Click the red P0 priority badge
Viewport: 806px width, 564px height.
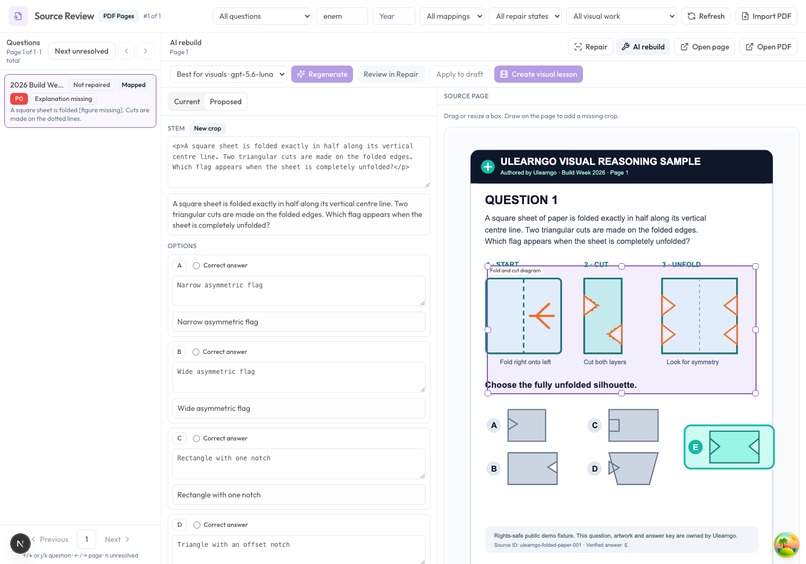coord(19,99)
